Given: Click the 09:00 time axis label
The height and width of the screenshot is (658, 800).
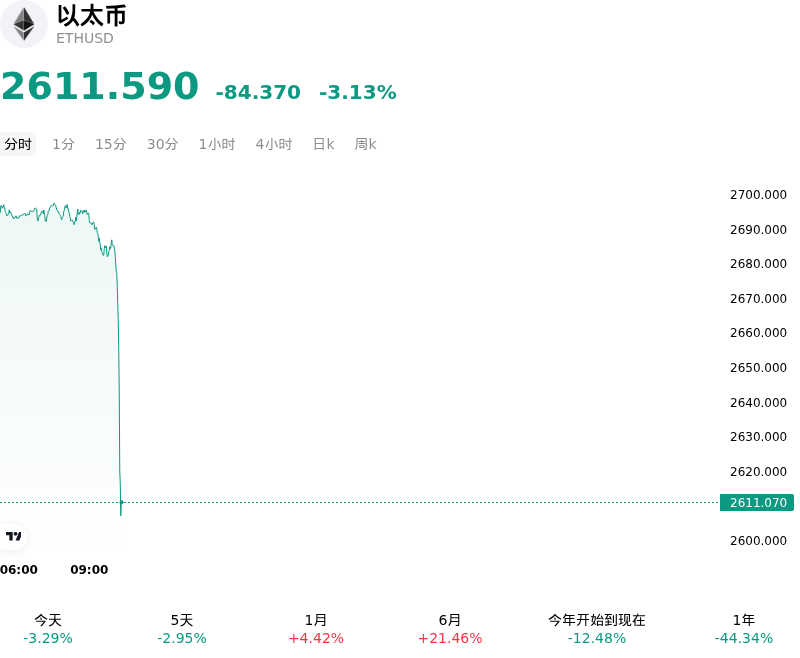Looking at the screenshot, I should 89,569.
